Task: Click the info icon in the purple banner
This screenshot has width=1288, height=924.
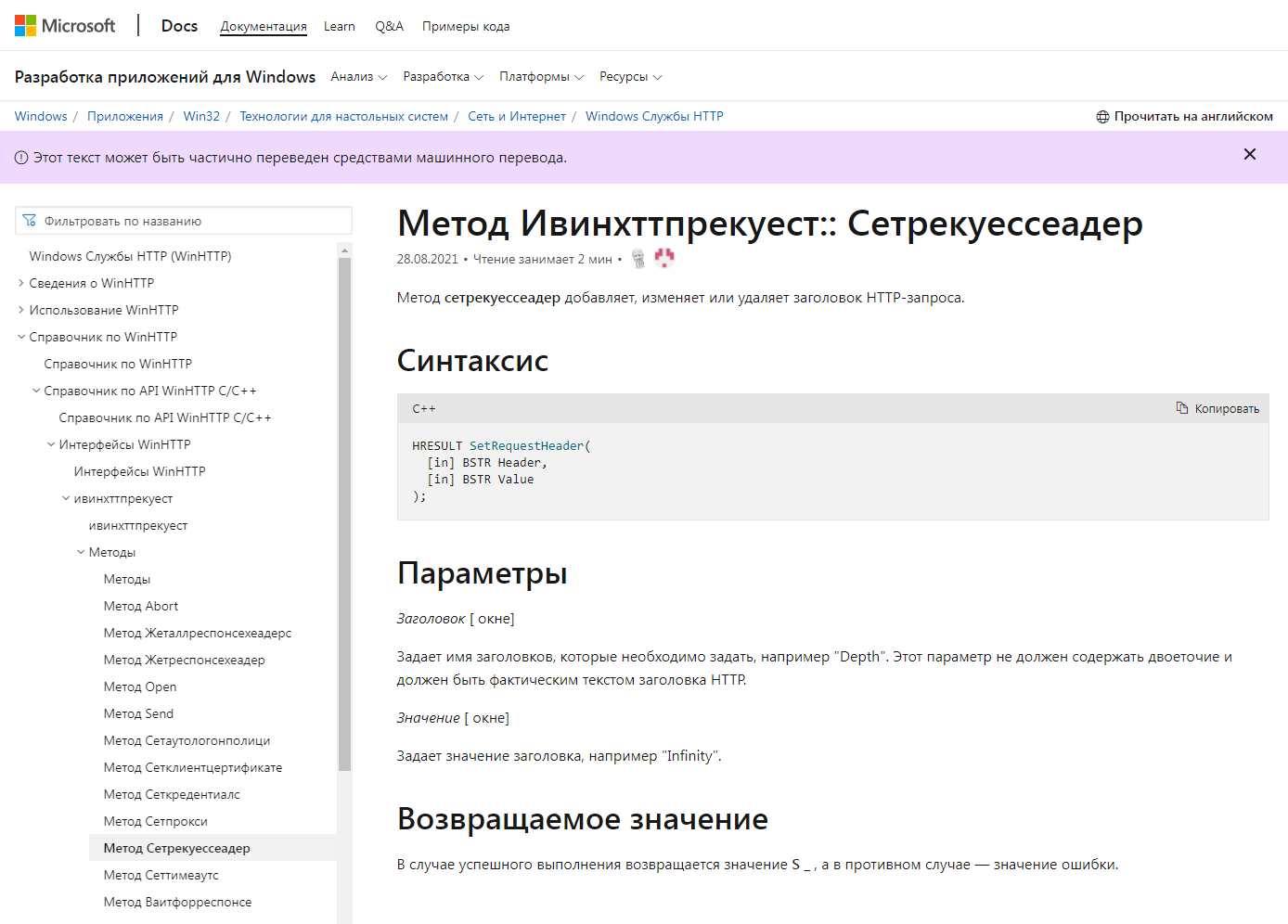Action: point(21,158)
